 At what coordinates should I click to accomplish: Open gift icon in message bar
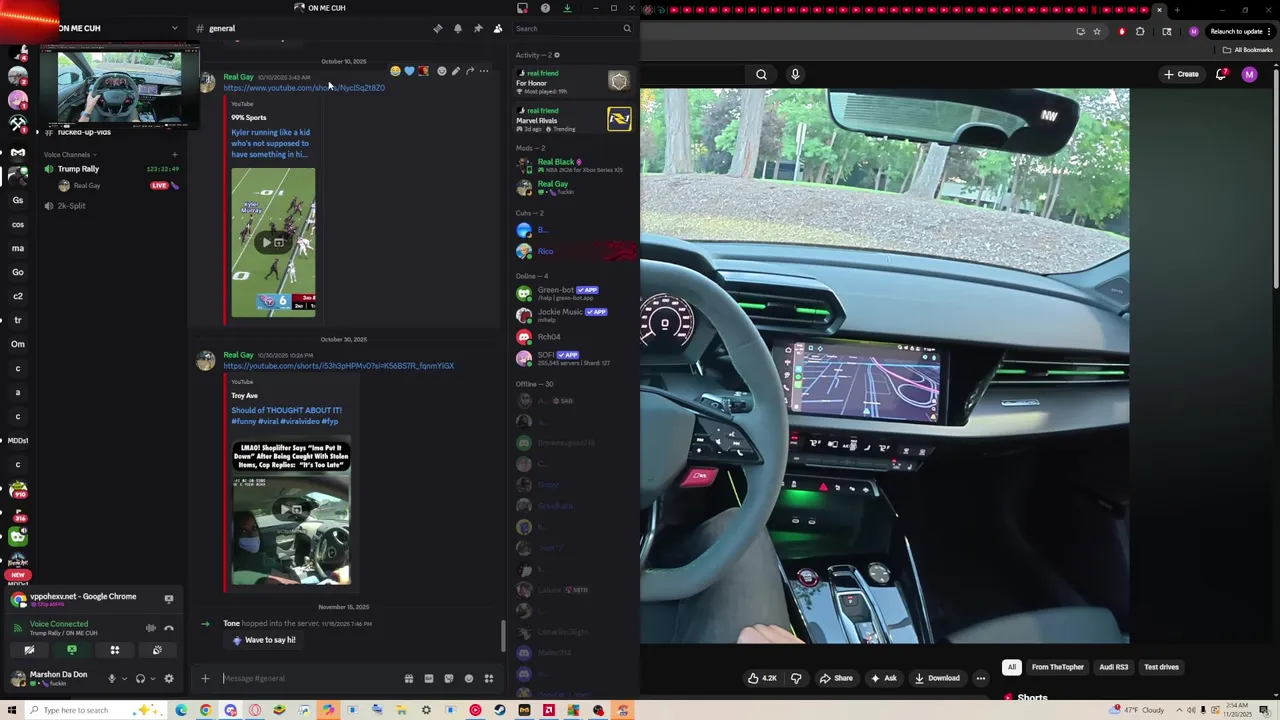pyautogui.click(x=409, y=678)
